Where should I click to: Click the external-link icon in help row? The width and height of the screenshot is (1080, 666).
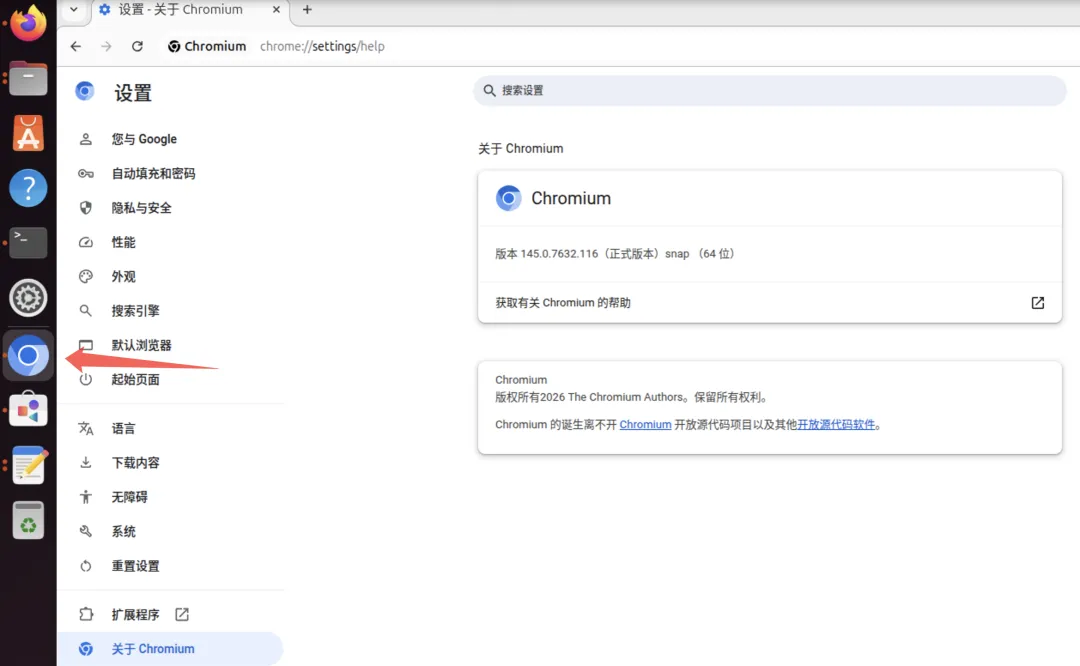tap(1037, 303)
